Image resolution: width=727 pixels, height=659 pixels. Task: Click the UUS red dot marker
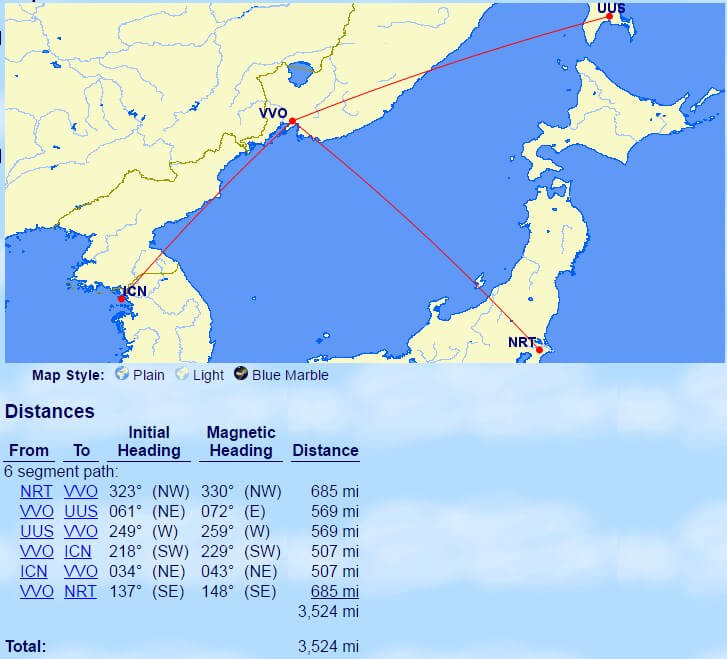(609, 16)
